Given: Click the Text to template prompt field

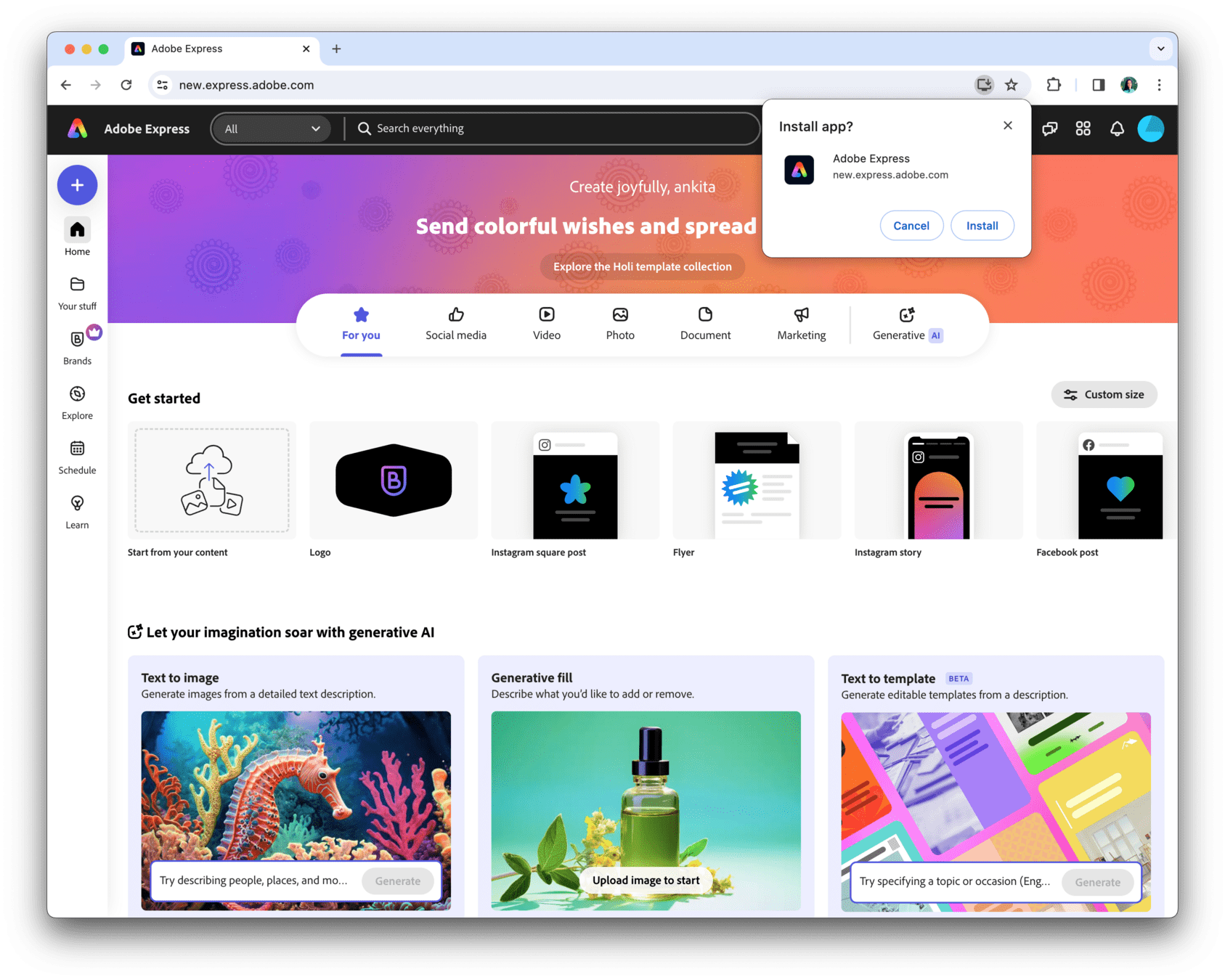Looking at the screenshot, I should [955, 882].
